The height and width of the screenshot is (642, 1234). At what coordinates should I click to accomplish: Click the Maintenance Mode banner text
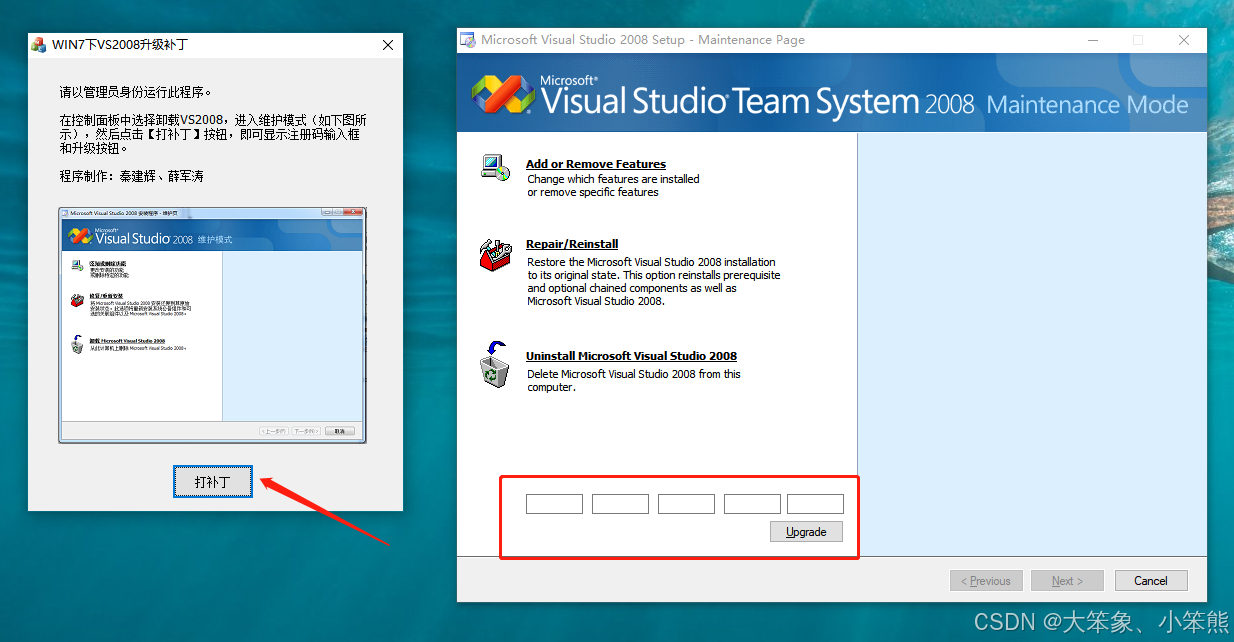1087,105
